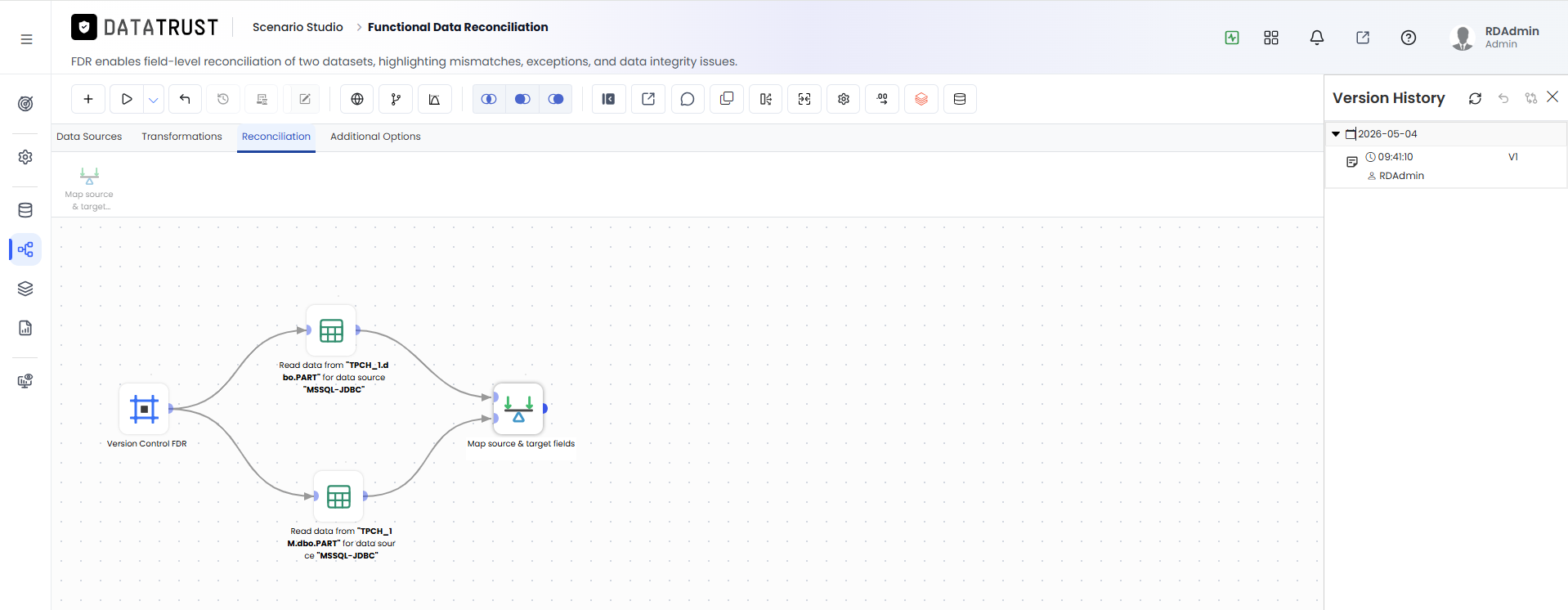
Task: Click the fit-to-screen bracket icon
Action: point(804,99)
